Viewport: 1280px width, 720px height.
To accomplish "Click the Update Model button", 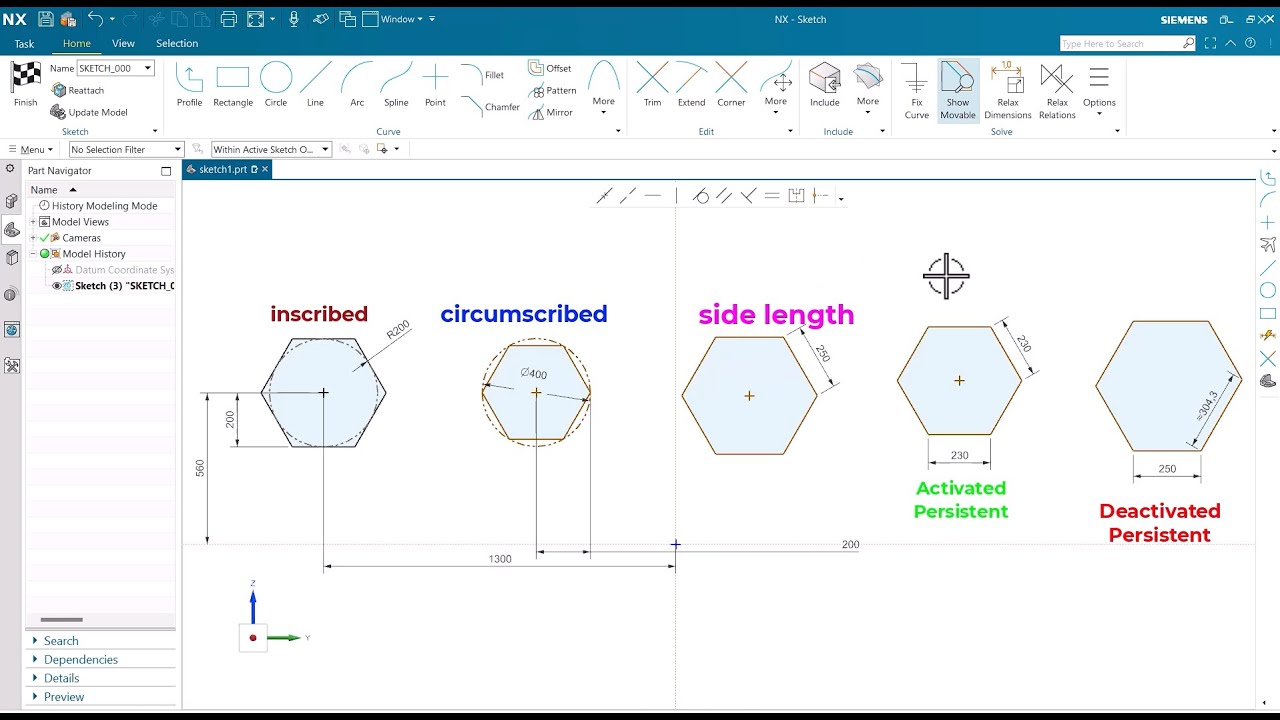I will pyautogui.click(x=89, y=112).
